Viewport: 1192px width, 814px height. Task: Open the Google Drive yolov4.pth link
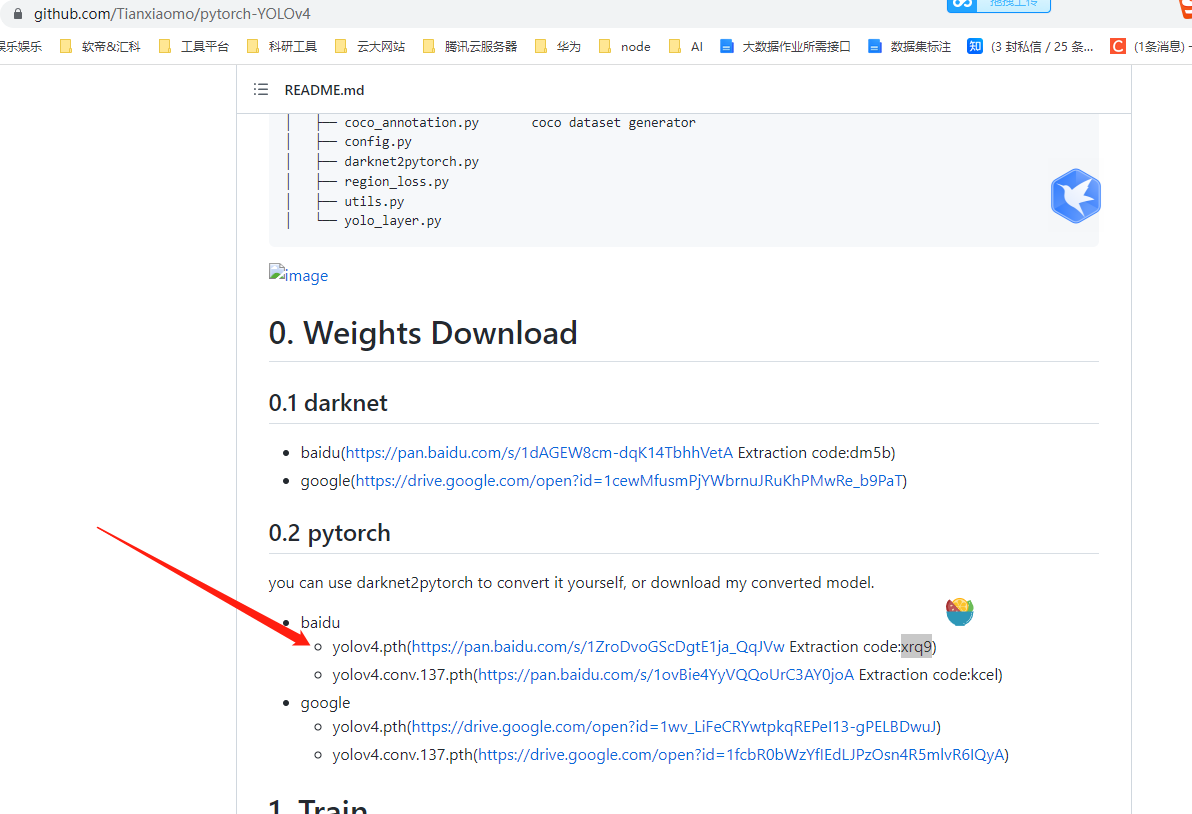[x=677, y=726]
